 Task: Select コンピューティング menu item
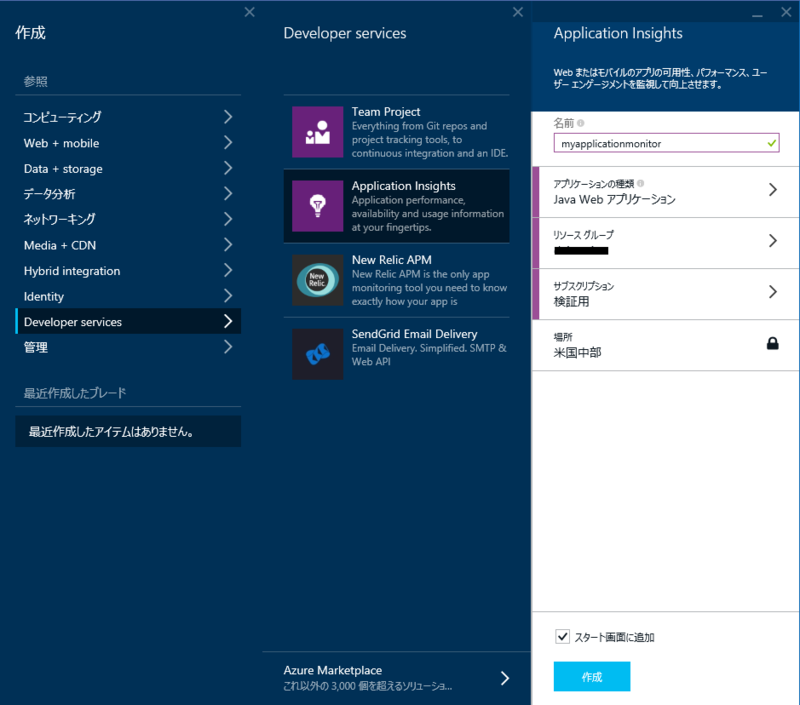pos(128,117)
